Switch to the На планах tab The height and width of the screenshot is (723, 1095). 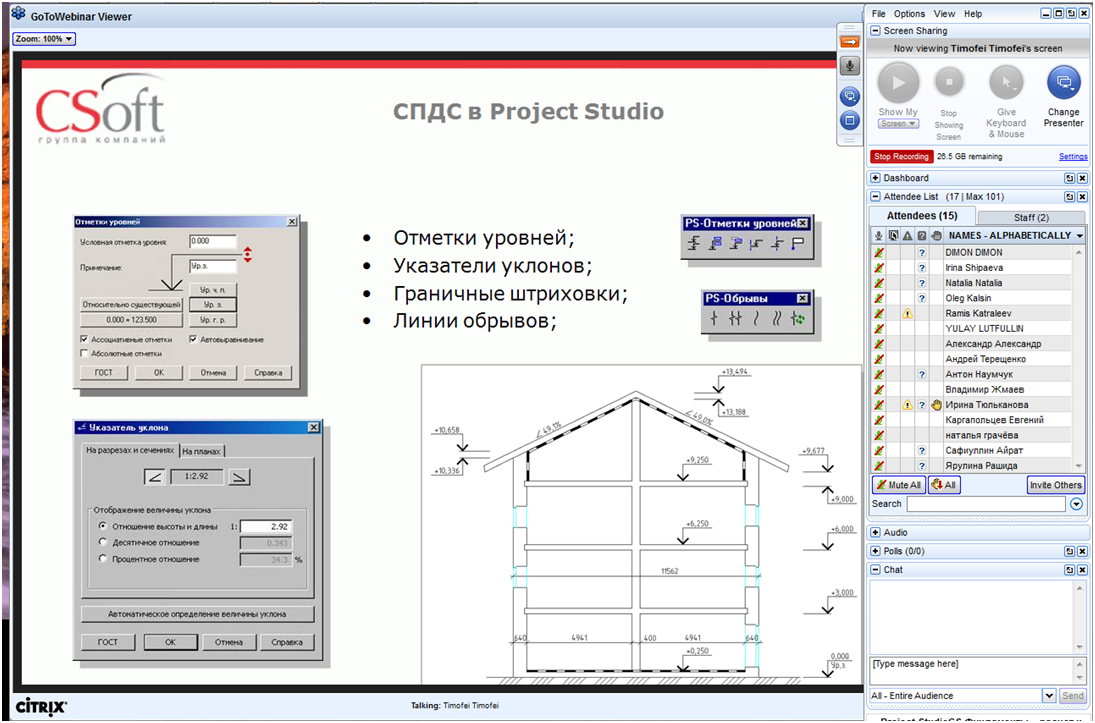pyautogui.click(x=202, y=451)
